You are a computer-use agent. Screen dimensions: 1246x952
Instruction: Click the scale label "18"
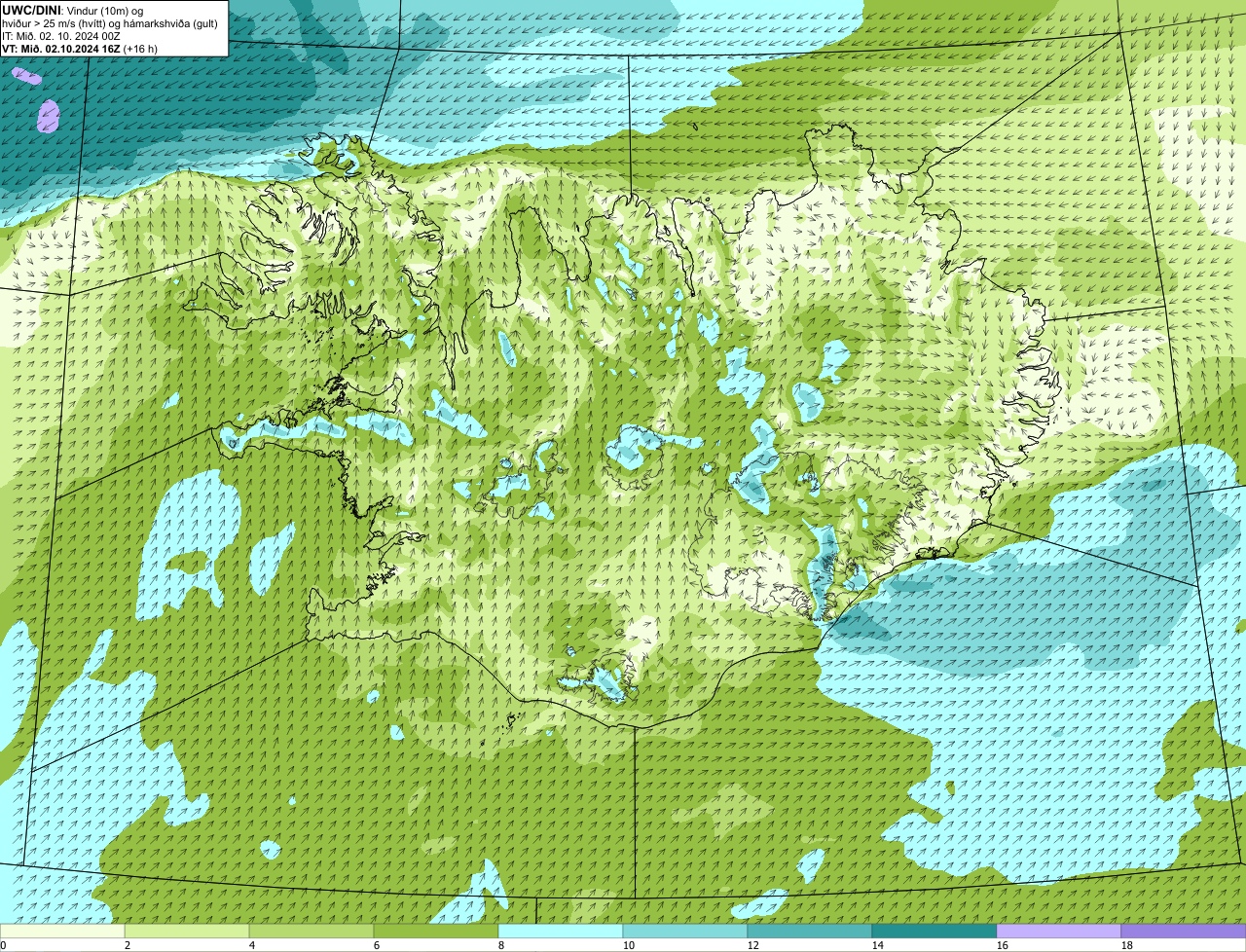pyautogui.click(x=1127, y=945)
